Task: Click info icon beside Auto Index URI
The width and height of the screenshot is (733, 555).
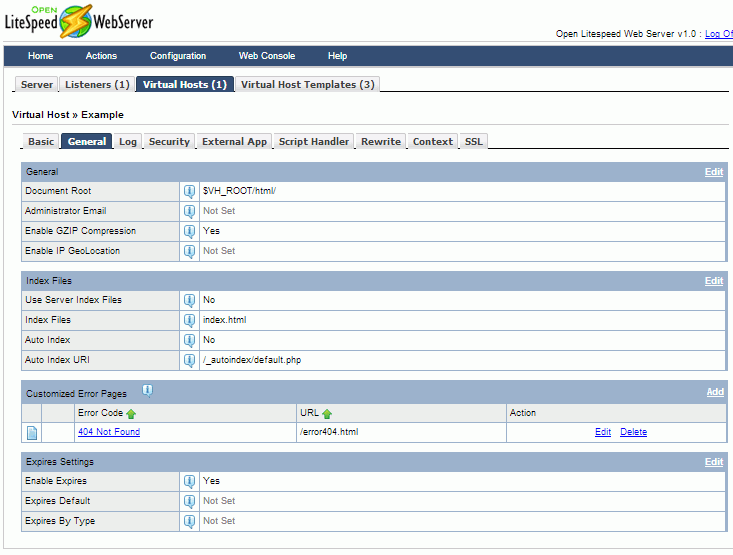Action: pyautogui.click(x=189, y=360)
